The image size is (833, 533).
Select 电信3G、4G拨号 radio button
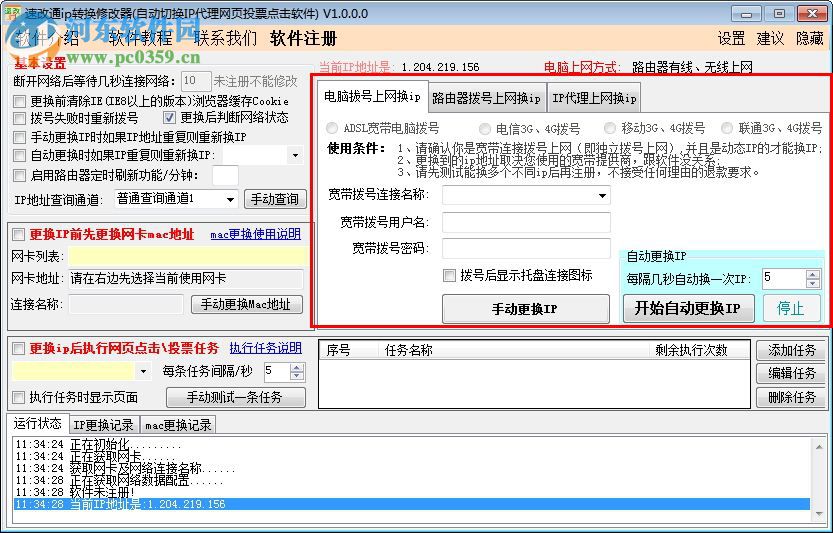[x=484, y=129]
